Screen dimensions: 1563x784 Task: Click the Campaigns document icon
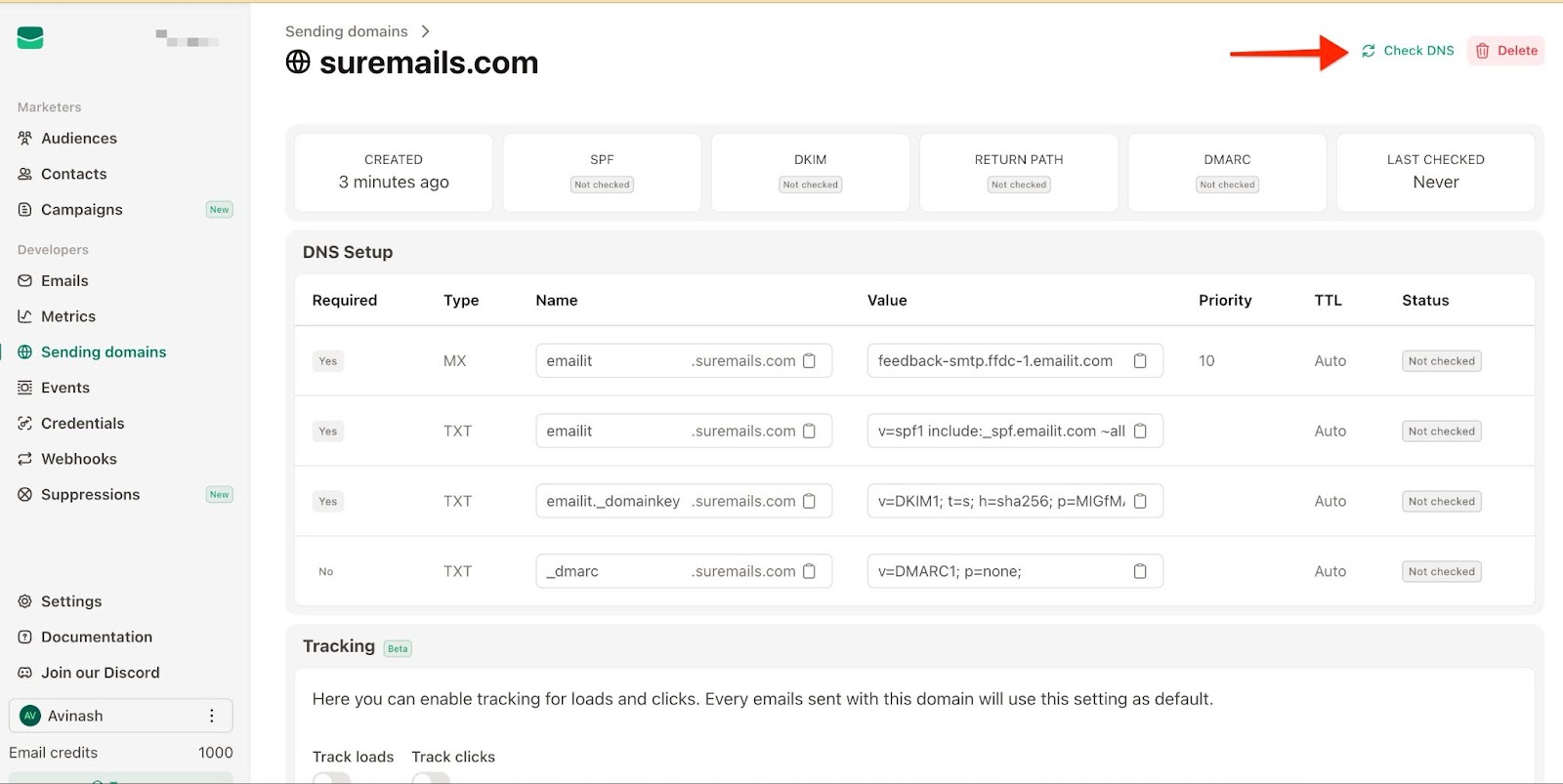tap(25, 209)
